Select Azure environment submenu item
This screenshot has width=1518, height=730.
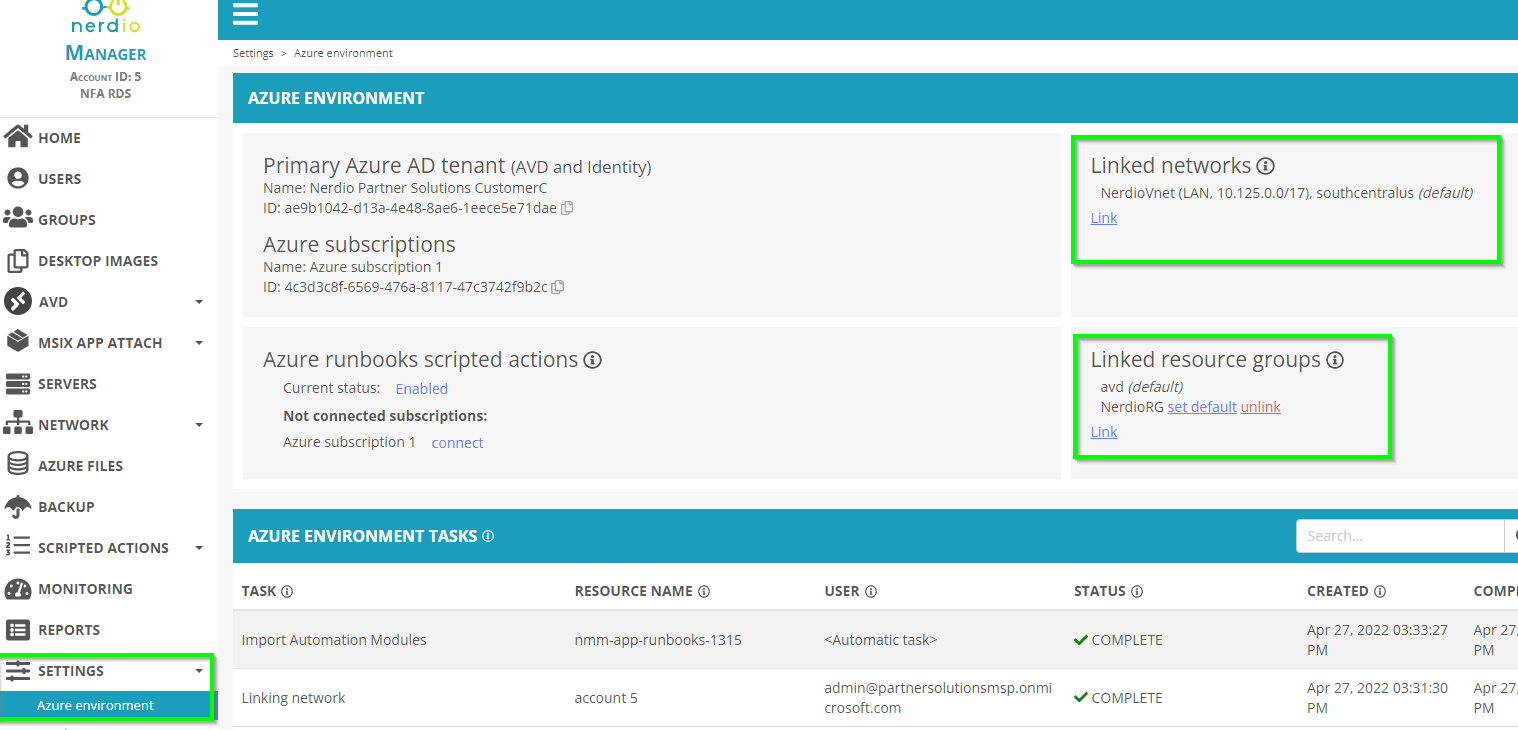click(107, 705)
